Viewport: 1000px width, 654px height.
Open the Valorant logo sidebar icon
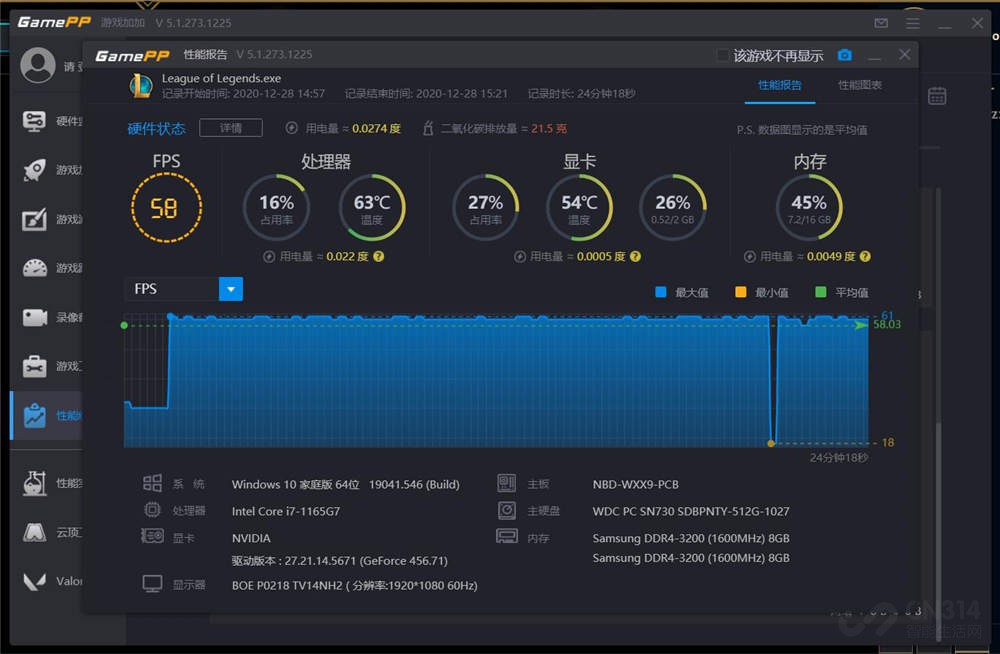34,581
